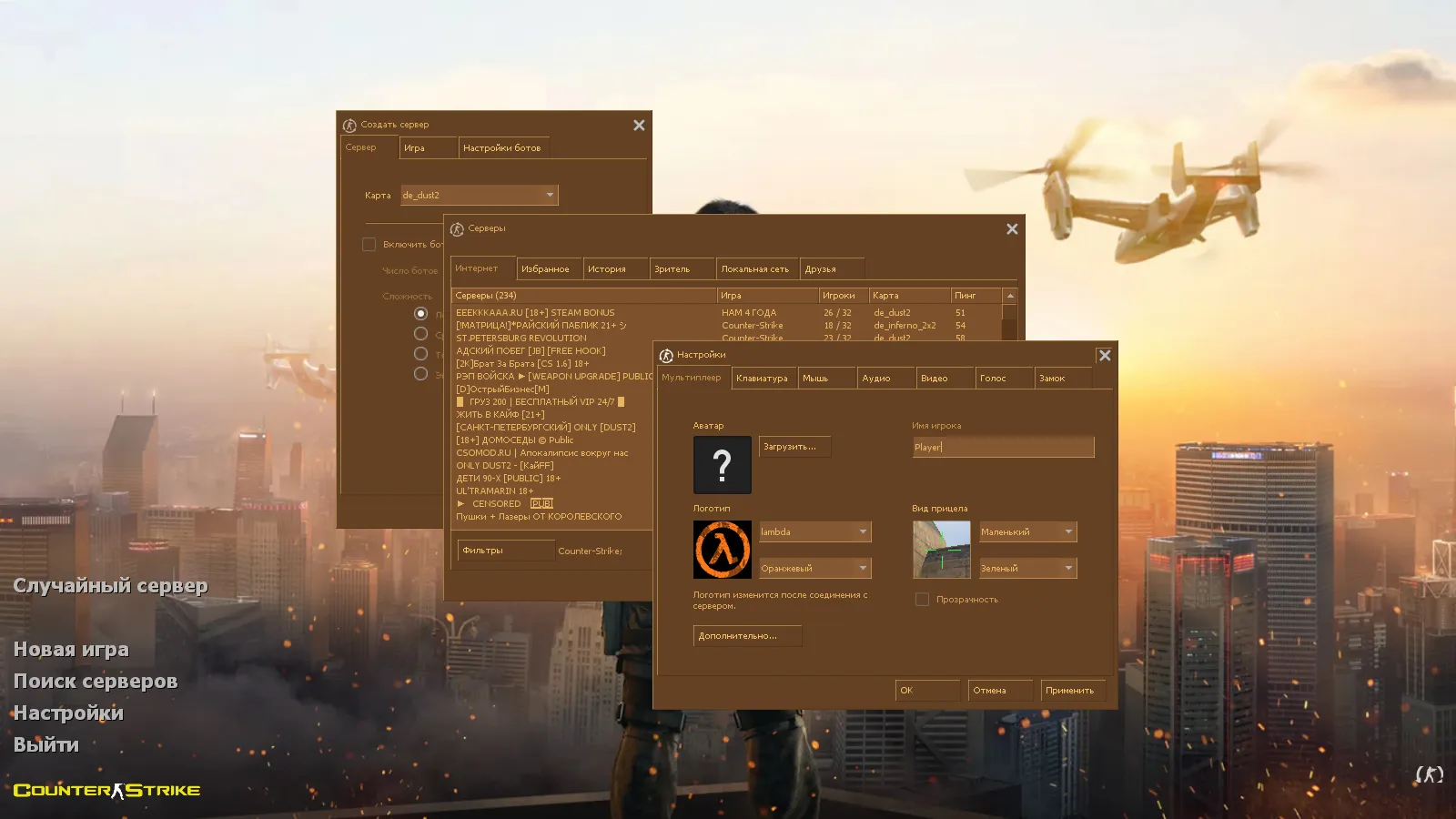Switch to the Клавиатура tab
The width and height of the screenshot is (1456, 819).
pos(763,378)
